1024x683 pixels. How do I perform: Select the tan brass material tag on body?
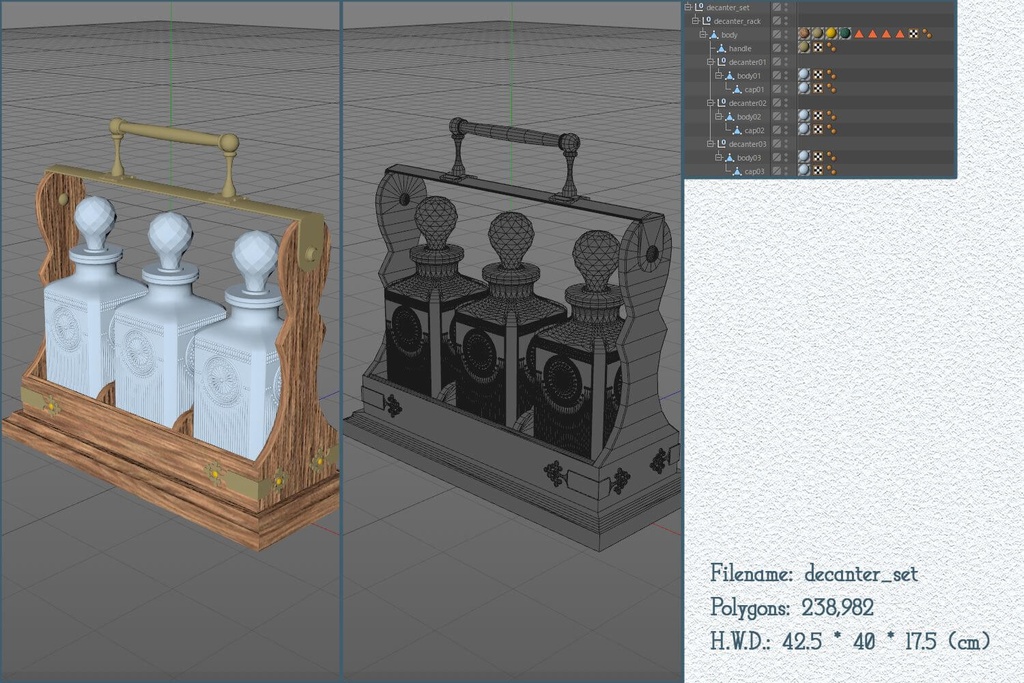818,33
